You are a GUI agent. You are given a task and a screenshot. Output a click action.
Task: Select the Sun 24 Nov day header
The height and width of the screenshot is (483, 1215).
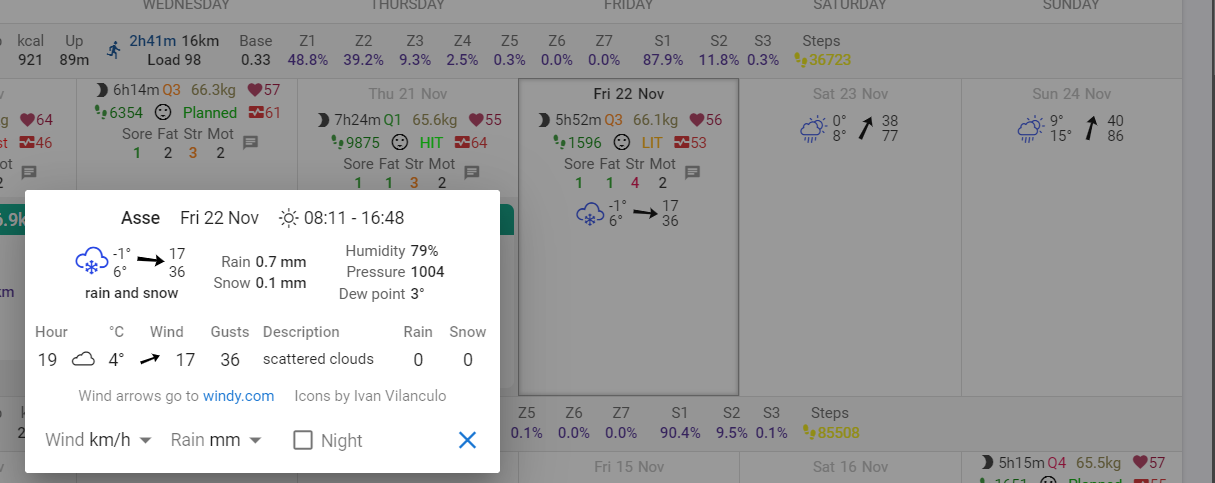[1072, 94]
